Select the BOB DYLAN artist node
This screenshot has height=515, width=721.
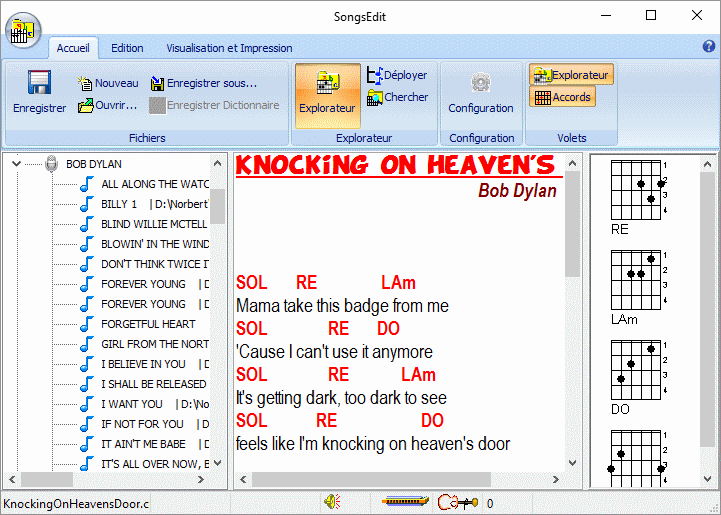coord(94,164)
